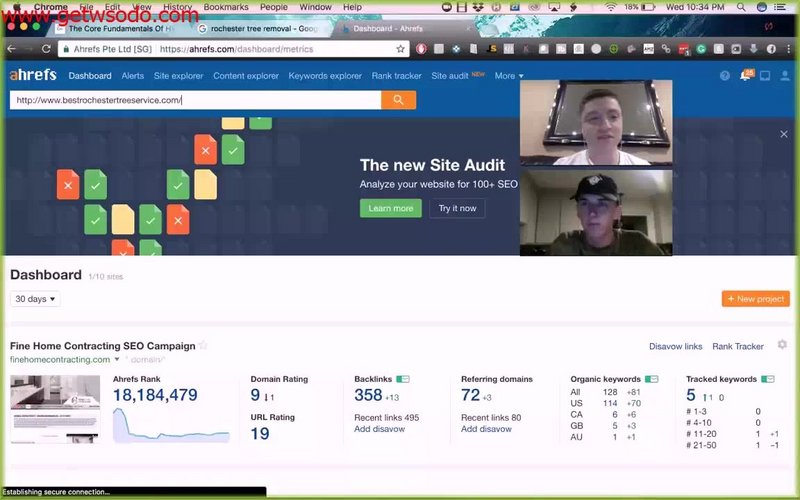Click the download arrow extension icon
Image resolution: width=800 pixels, height=500 pixels.
pos(753,49)
